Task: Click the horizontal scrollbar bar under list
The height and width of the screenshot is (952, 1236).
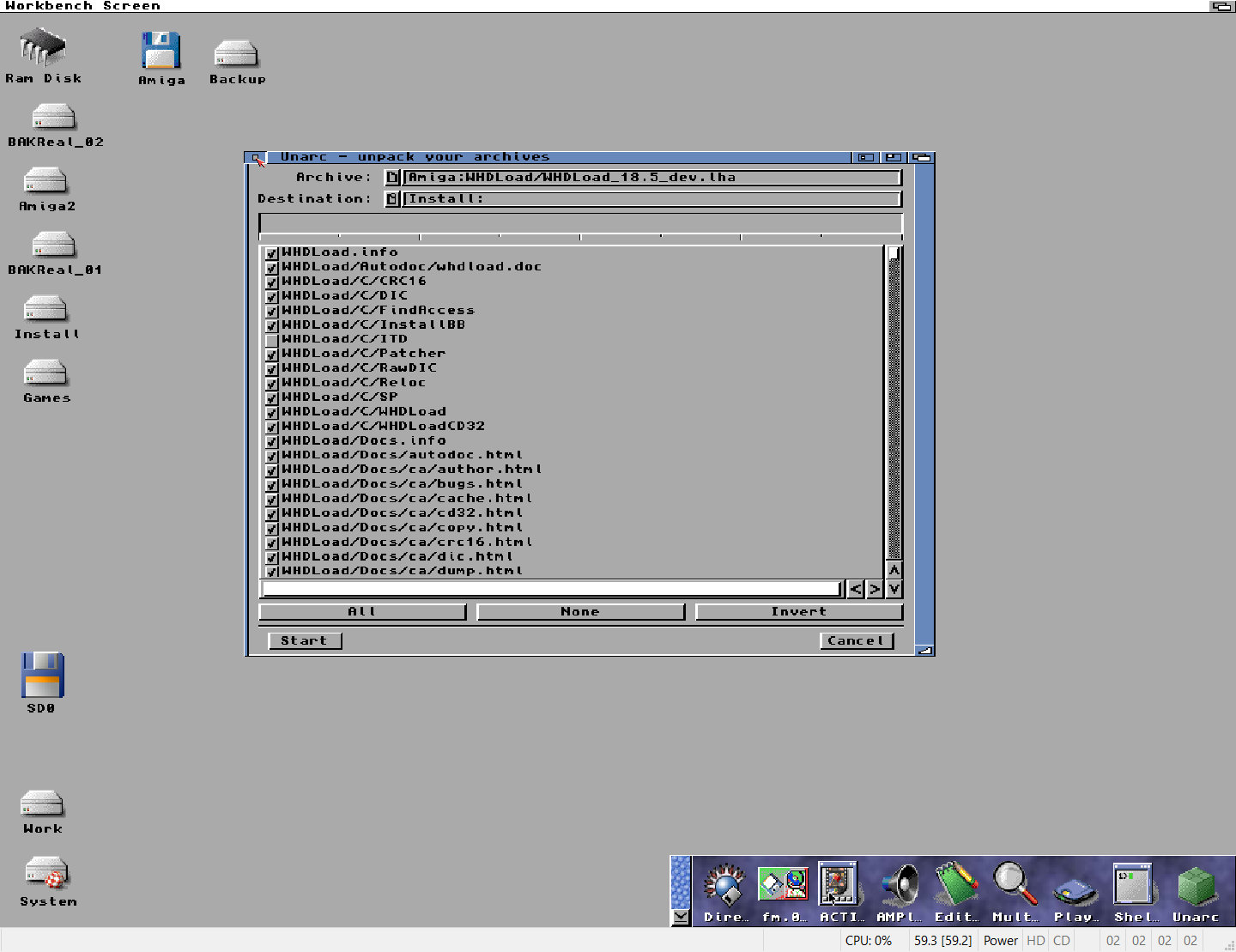Action: (x=553, y=589)
